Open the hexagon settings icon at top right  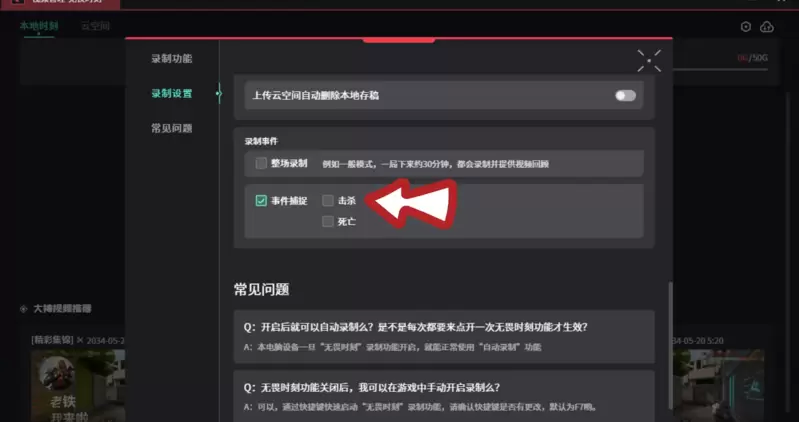pos(745,27)
